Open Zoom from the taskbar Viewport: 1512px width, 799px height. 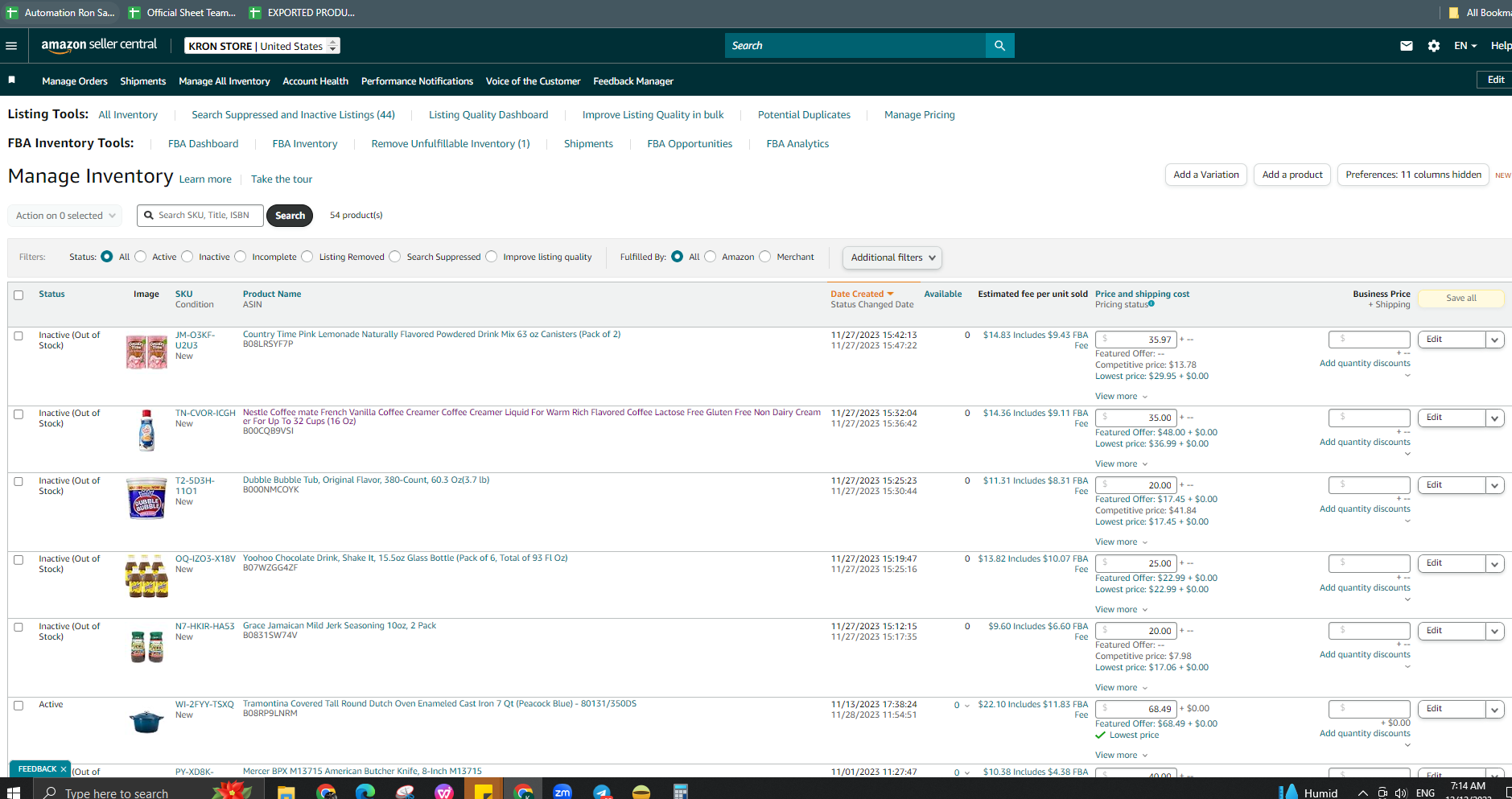click(x=562, y=792)
